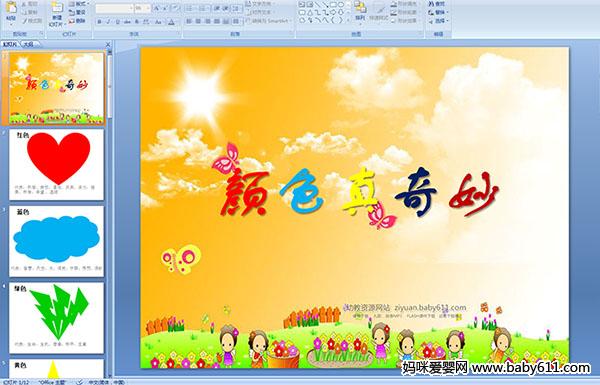
Task: Switch to the Slides tab in the side pane
Action: click(10, 44)
